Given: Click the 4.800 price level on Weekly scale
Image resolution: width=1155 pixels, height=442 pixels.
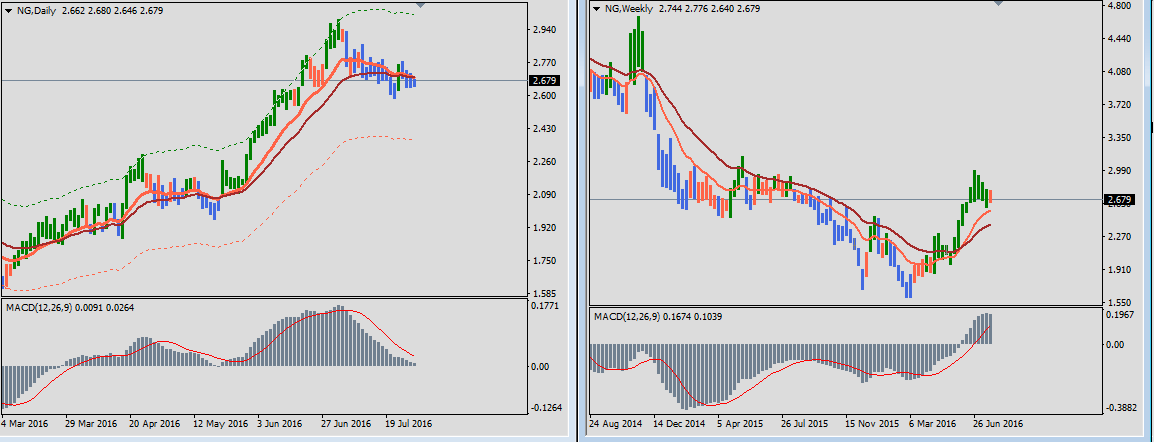Looking at the screenshot, I should (1118, 6).
